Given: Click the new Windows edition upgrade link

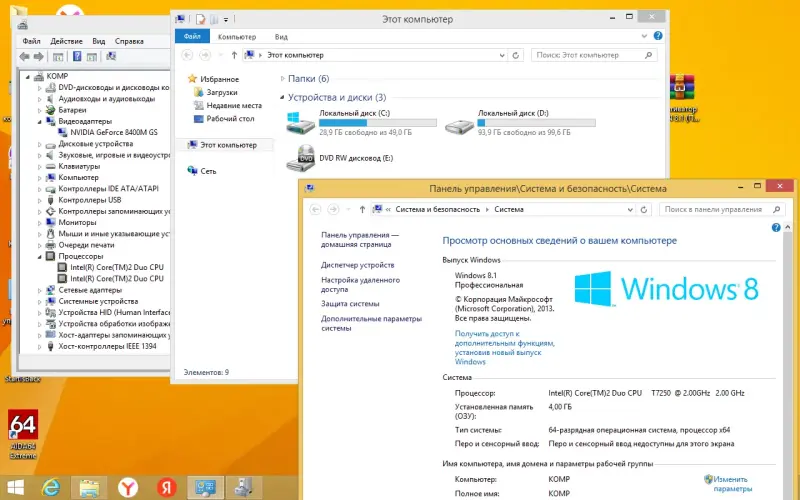Looking at the screenshot, I should (x=504, y=347).
